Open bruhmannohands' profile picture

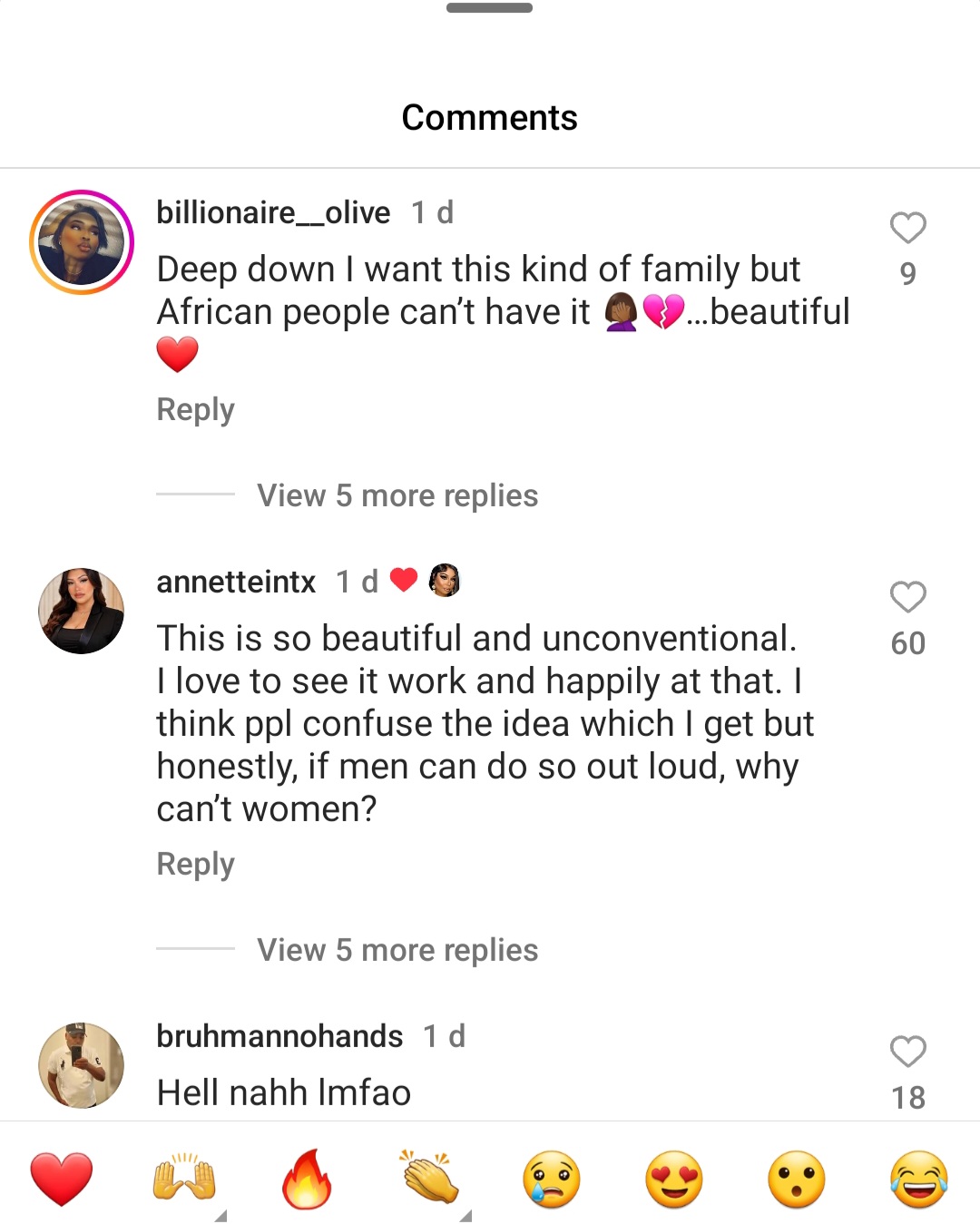82,1065
